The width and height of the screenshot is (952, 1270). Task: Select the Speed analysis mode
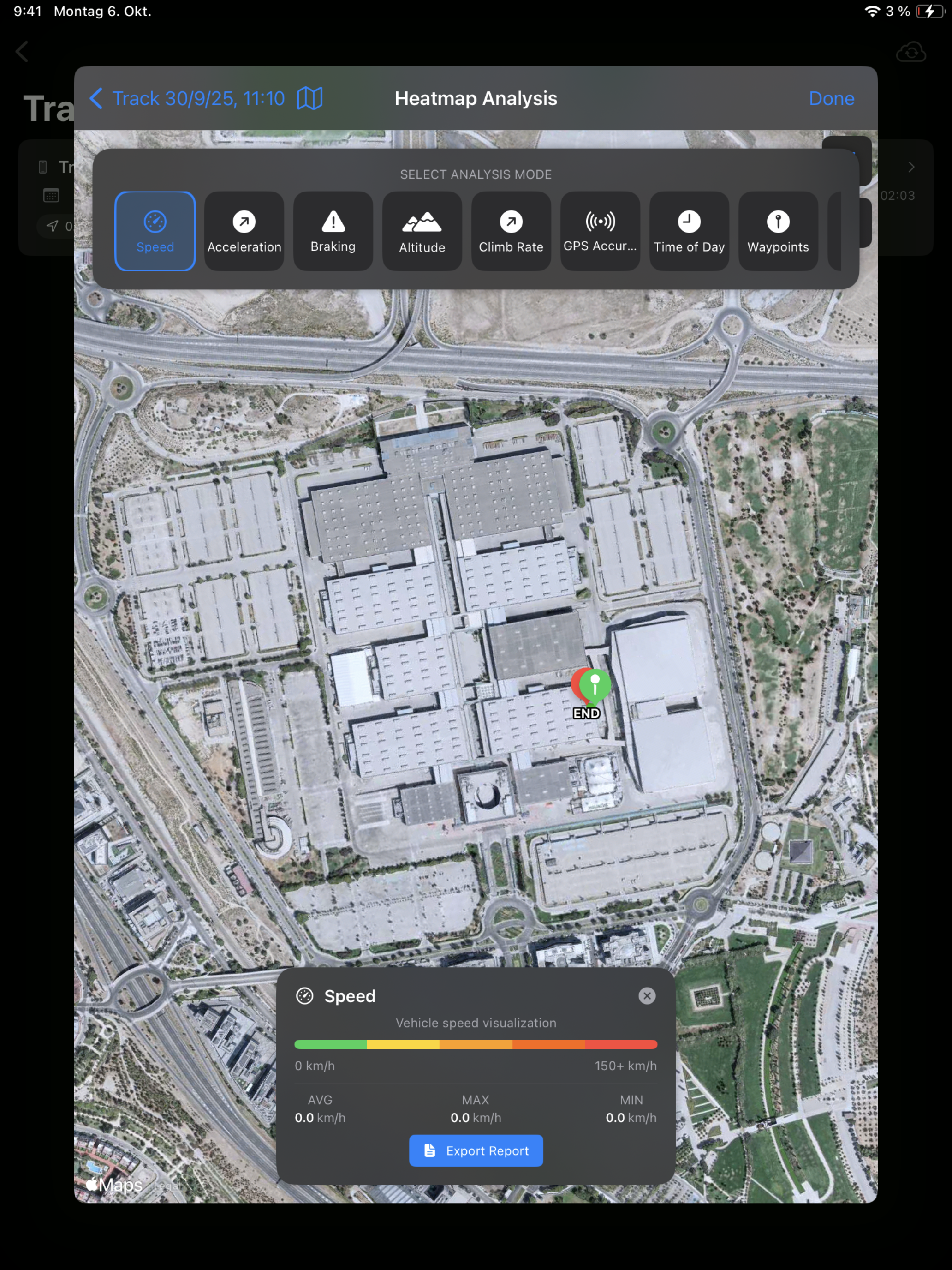click(155, 231)
